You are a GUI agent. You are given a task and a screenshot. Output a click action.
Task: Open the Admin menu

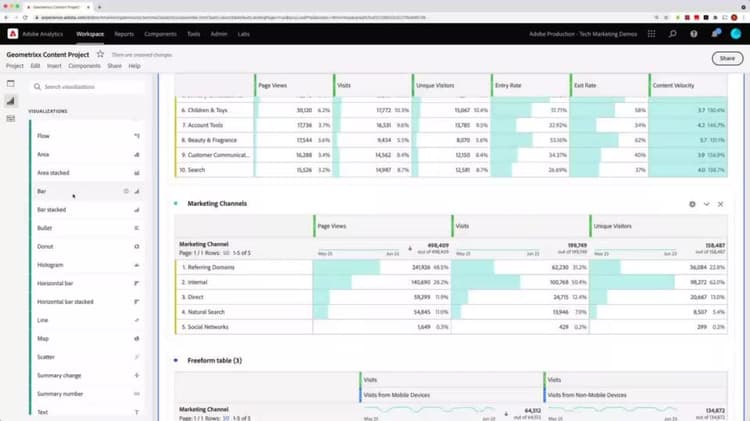click(x=219, y=34)
